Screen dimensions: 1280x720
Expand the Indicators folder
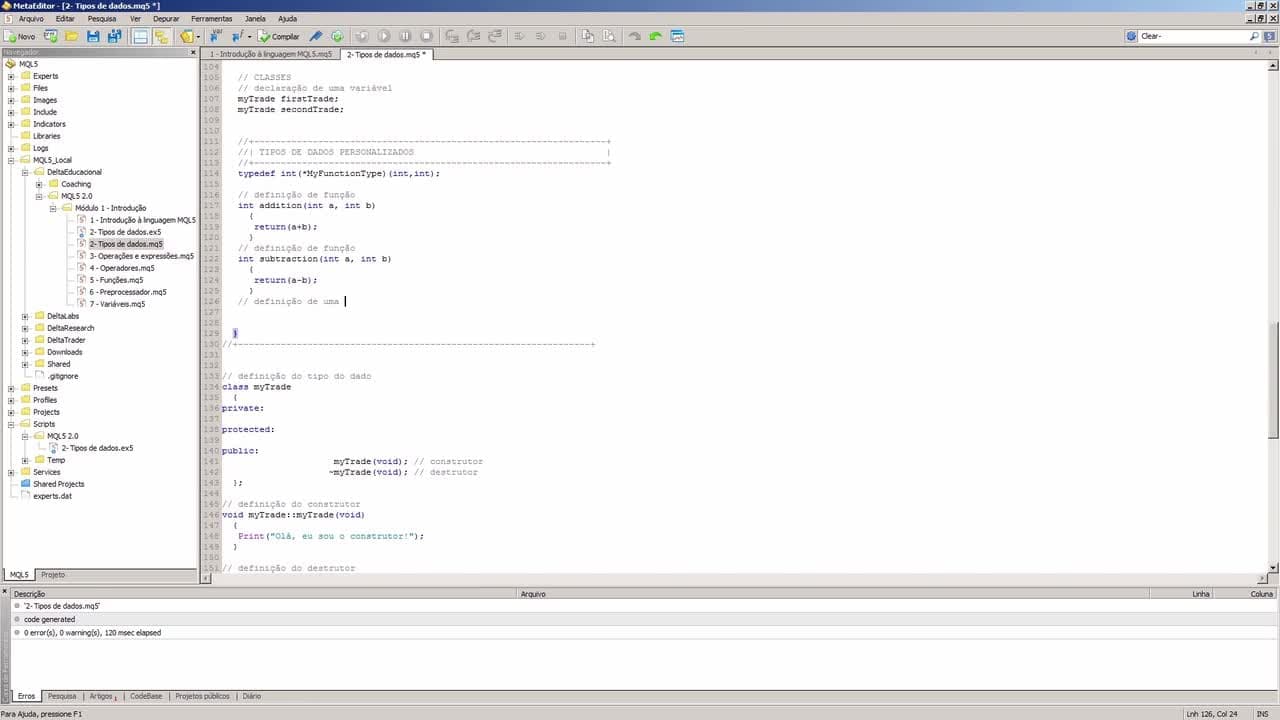coord(11,124)
